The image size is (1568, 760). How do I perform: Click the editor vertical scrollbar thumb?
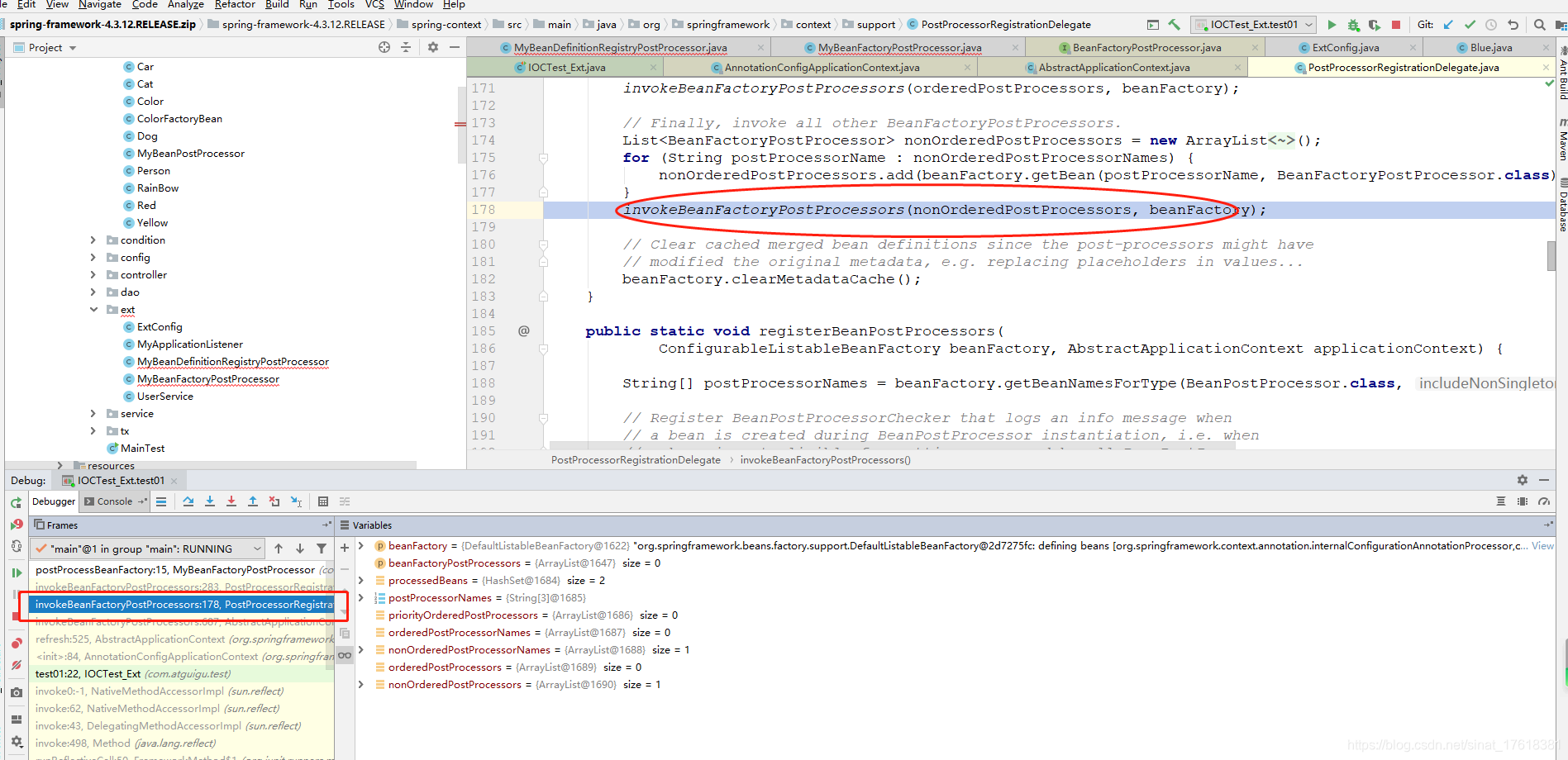[1551, 256]
